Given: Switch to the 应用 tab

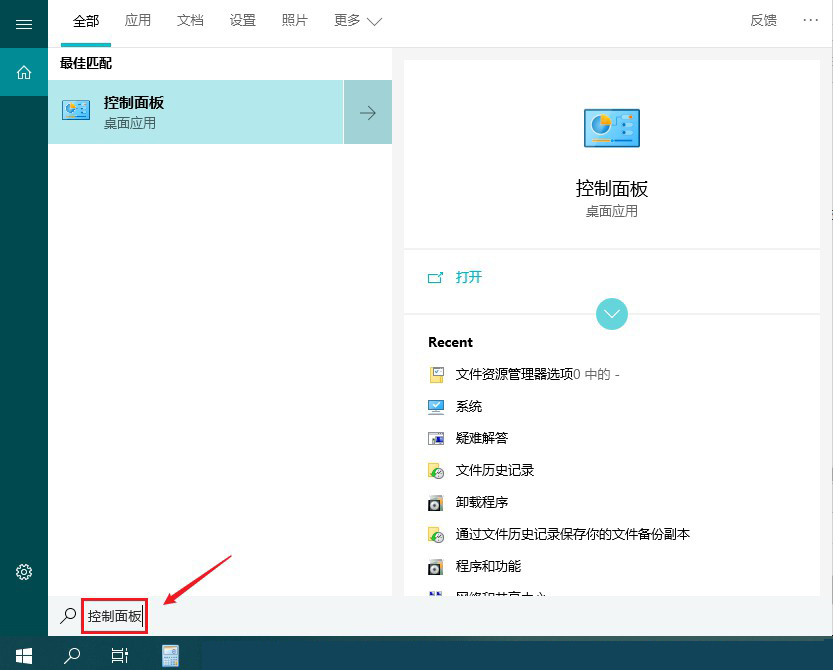Looking at the screenshot, I should 138,21.
